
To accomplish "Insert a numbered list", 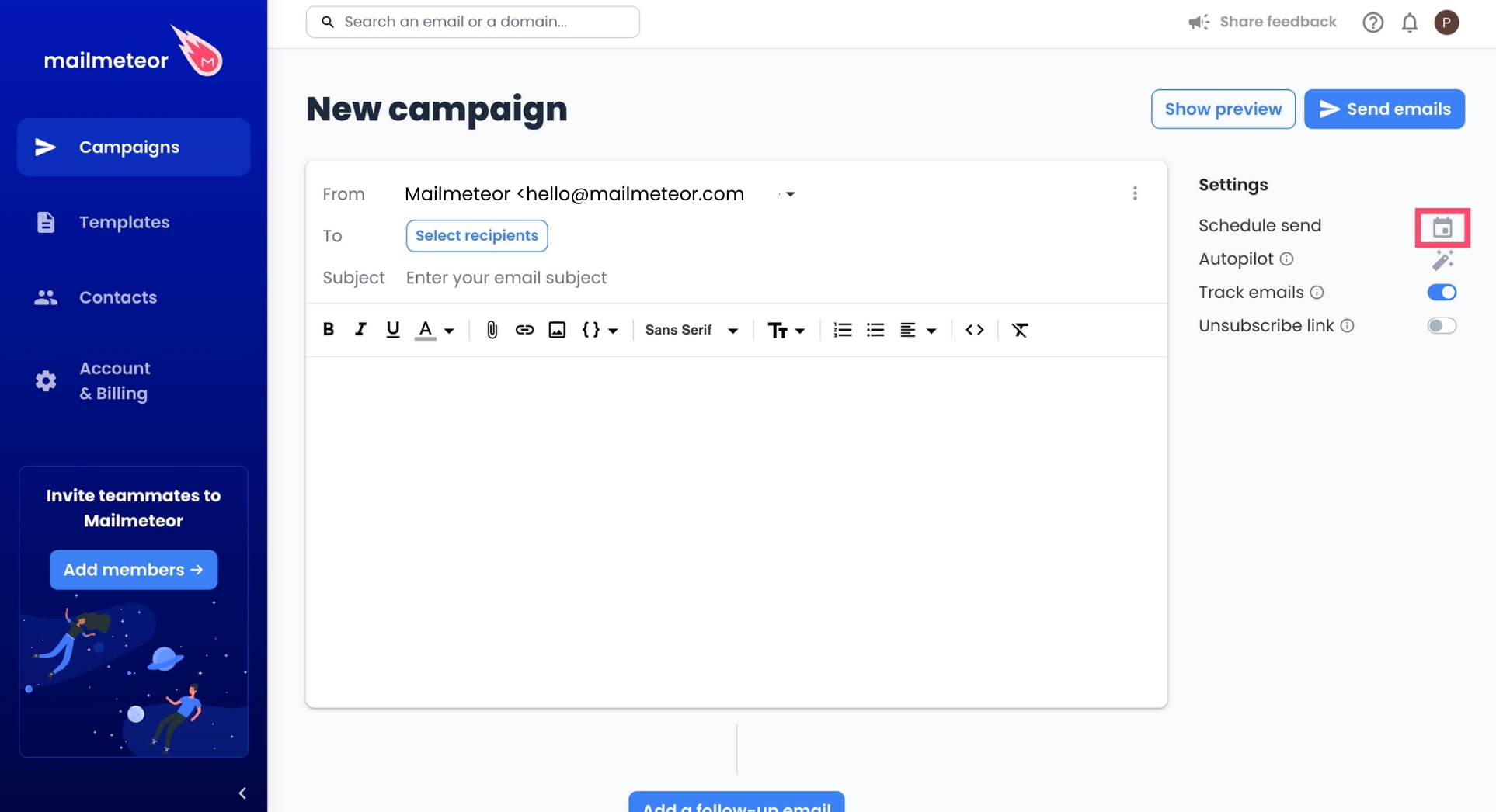I will tap(843, 330).
